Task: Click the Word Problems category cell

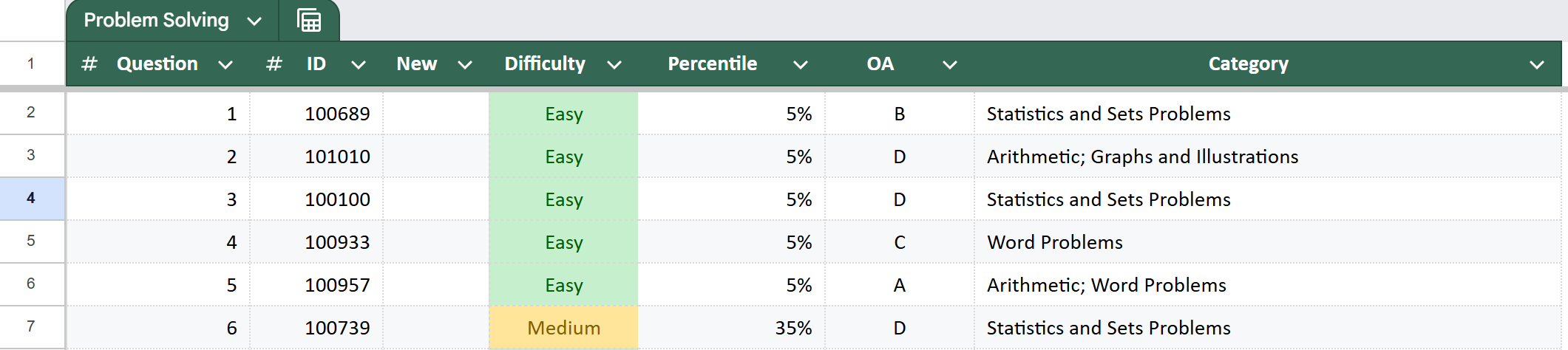Action: coord(1054,242)
